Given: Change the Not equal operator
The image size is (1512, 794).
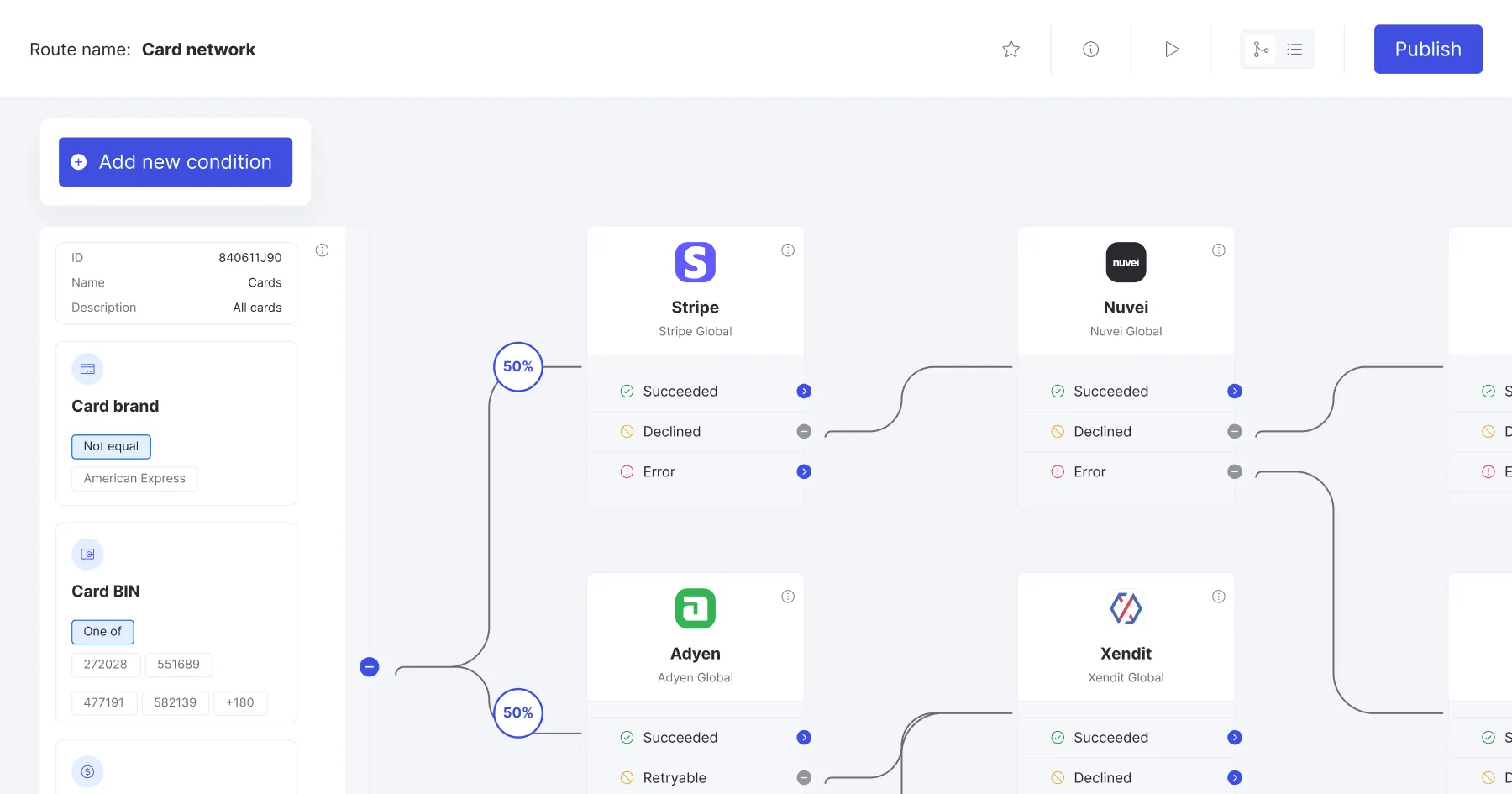Looking at the screenshot, I should pyautogui.click(x=111, y=446).
